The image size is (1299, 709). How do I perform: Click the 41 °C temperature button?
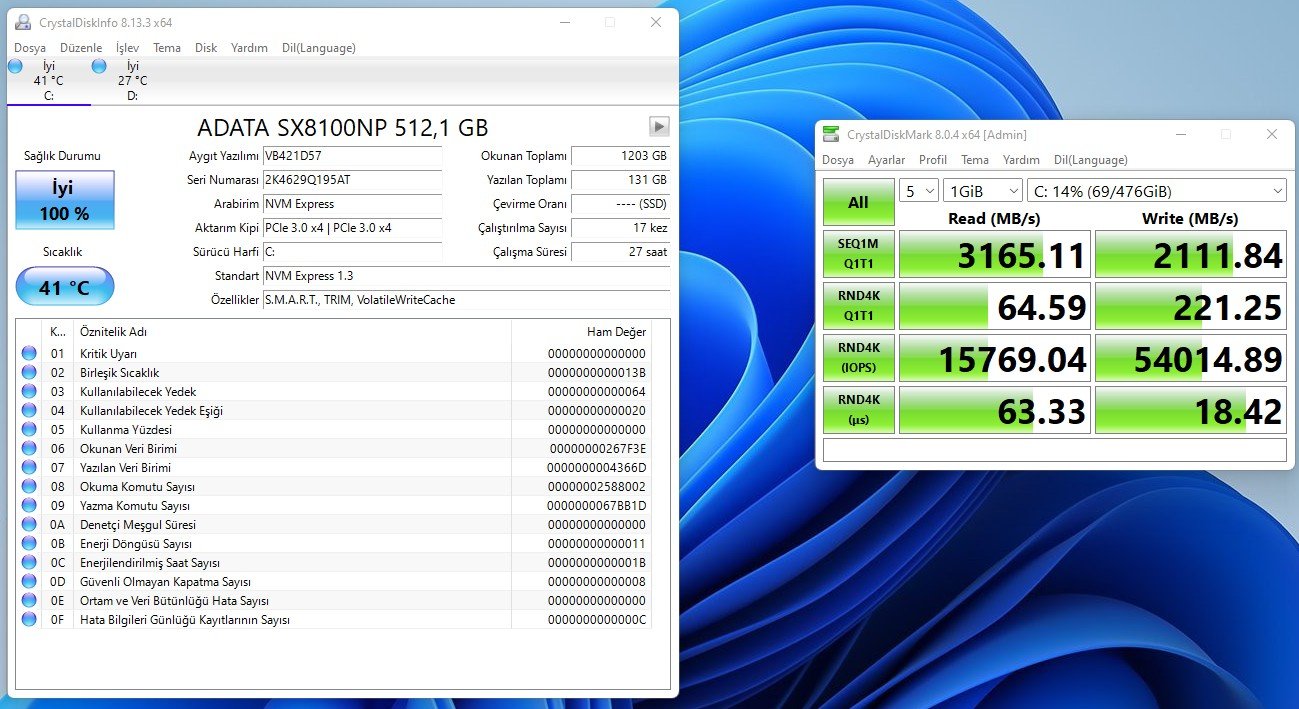pyautogui.click(x=65, y=287)
